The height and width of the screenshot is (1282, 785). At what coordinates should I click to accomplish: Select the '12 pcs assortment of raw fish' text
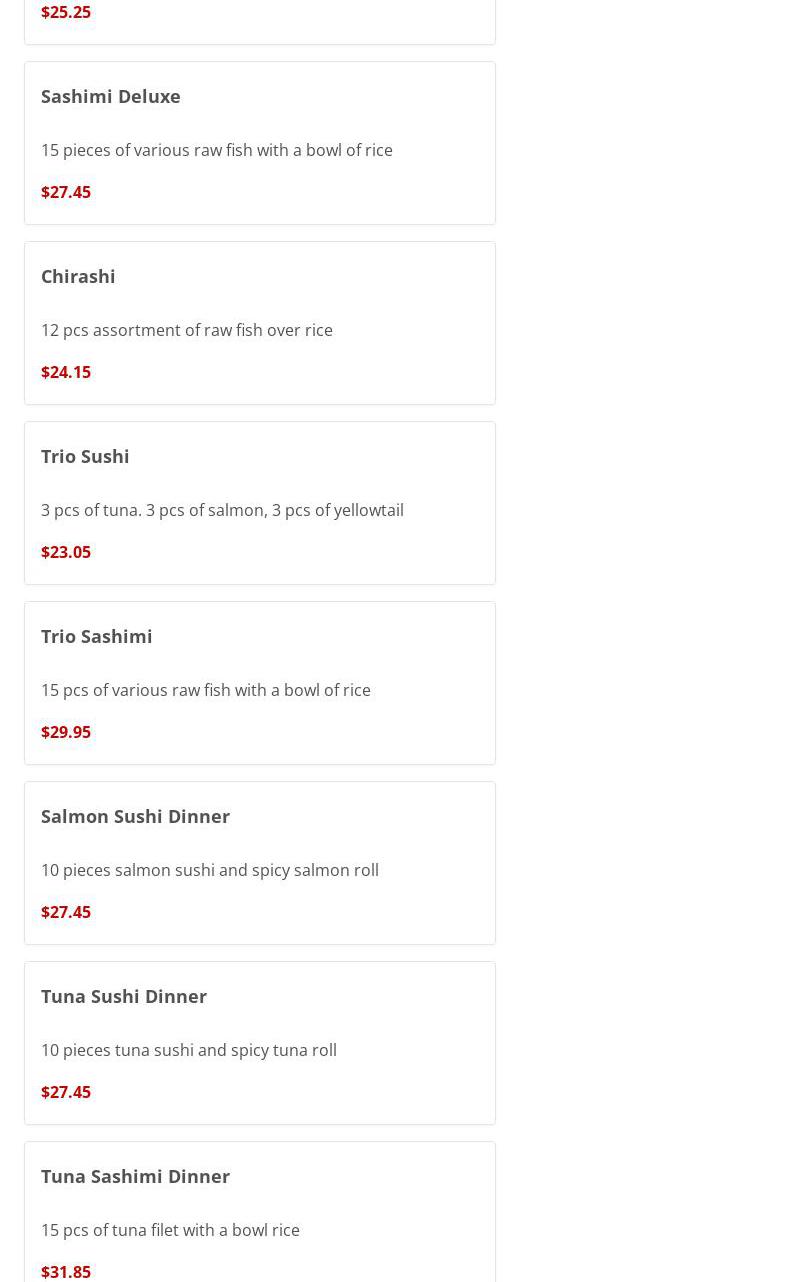(187, 330)
